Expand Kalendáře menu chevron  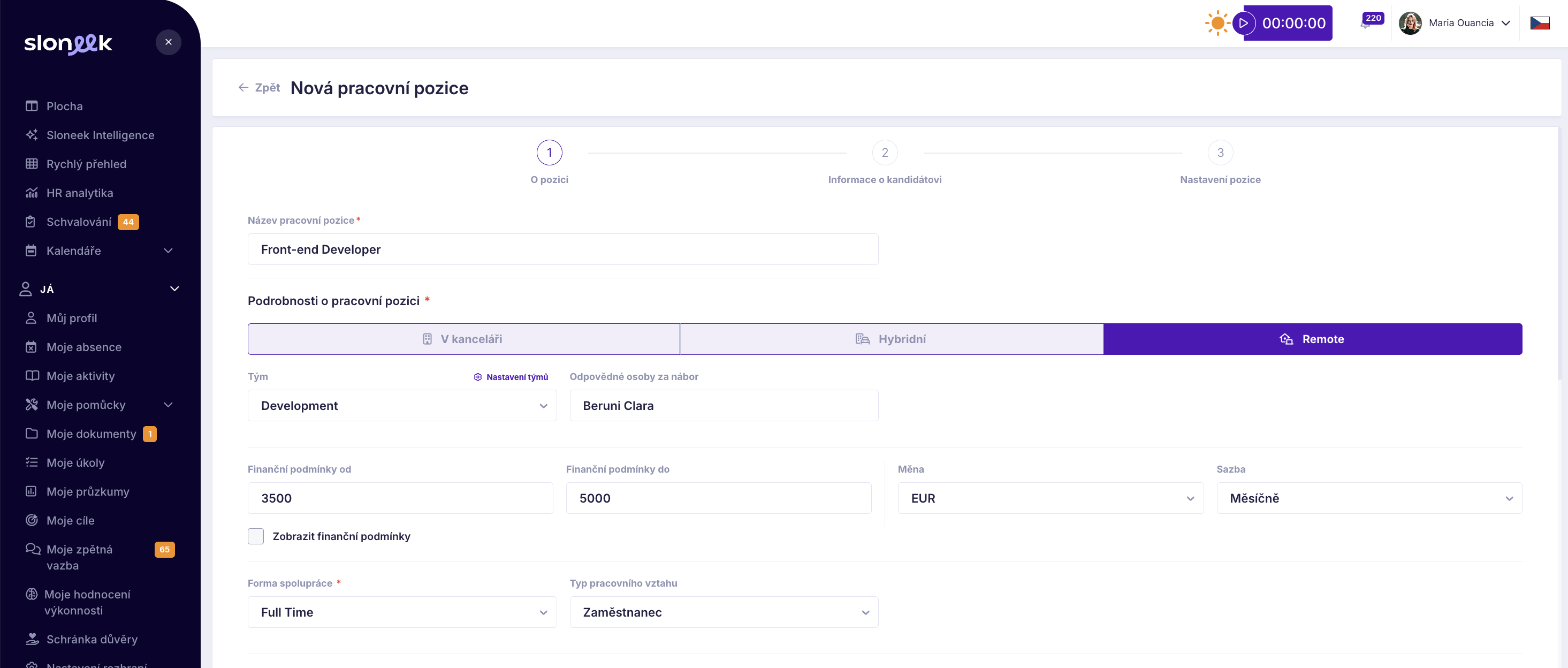(169, 251)
